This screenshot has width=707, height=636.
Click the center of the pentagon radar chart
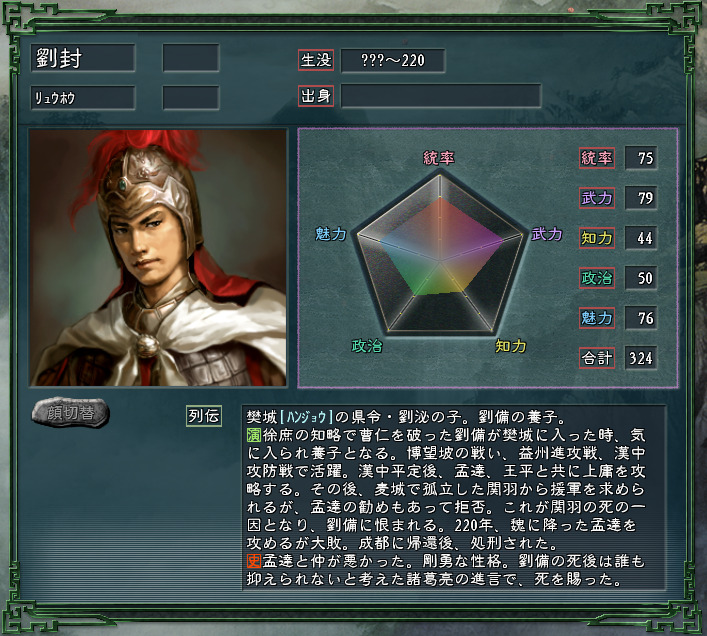[x=440, y=261]
